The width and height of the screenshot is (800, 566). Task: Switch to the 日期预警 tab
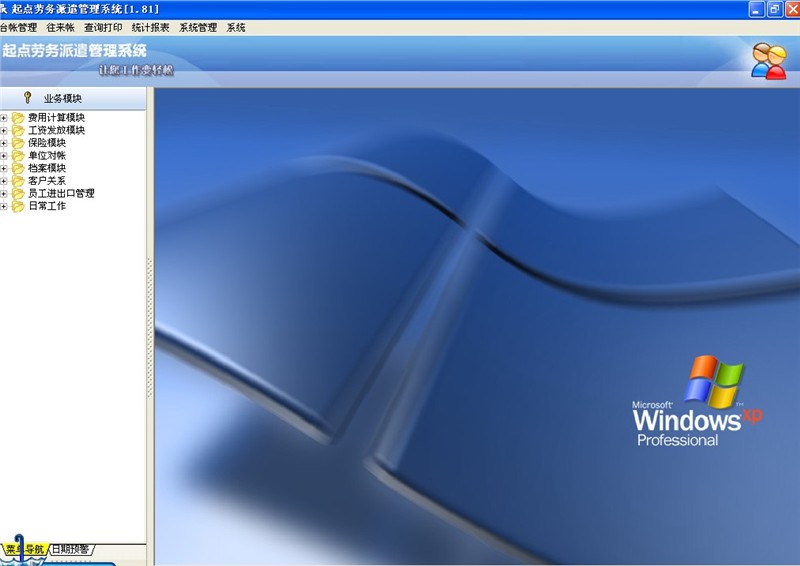pos(71,549)
